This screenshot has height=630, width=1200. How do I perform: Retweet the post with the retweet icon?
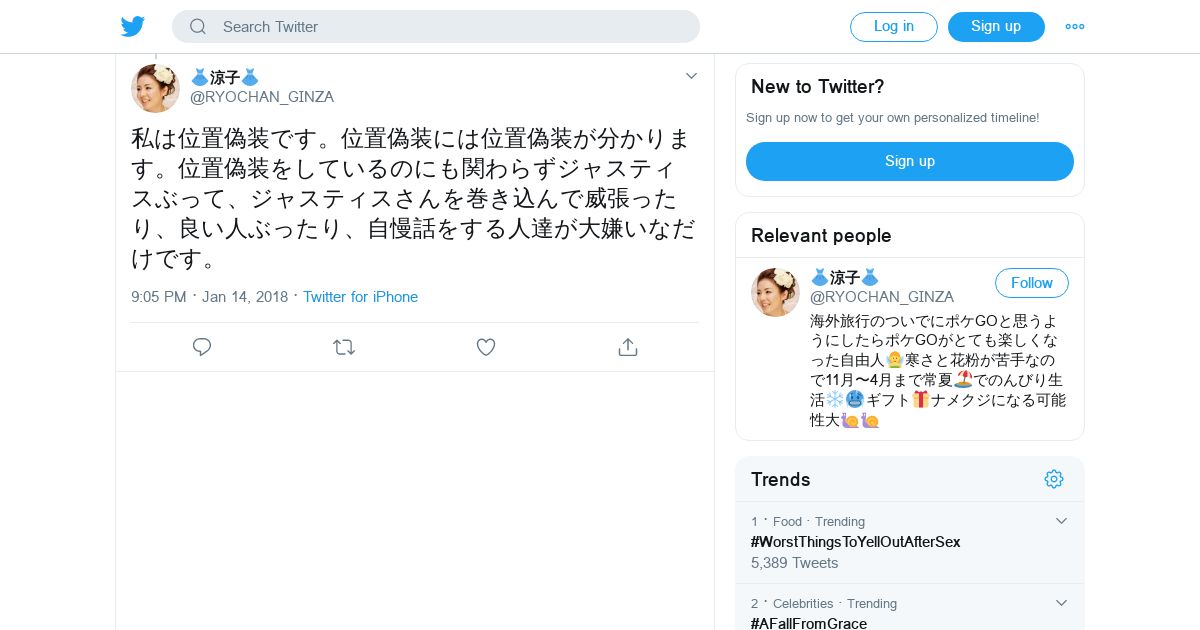[x=344, y=347]
